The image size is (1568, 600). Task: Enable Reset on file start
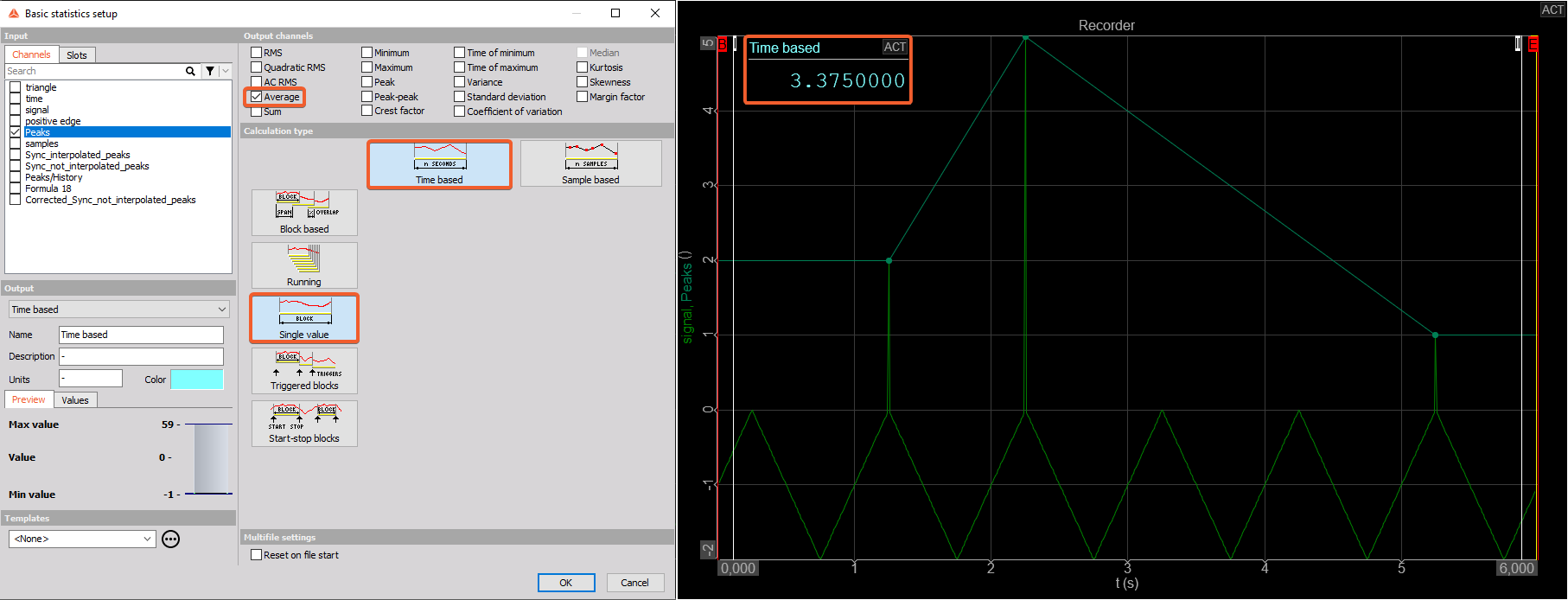click(x=257, y=555)
